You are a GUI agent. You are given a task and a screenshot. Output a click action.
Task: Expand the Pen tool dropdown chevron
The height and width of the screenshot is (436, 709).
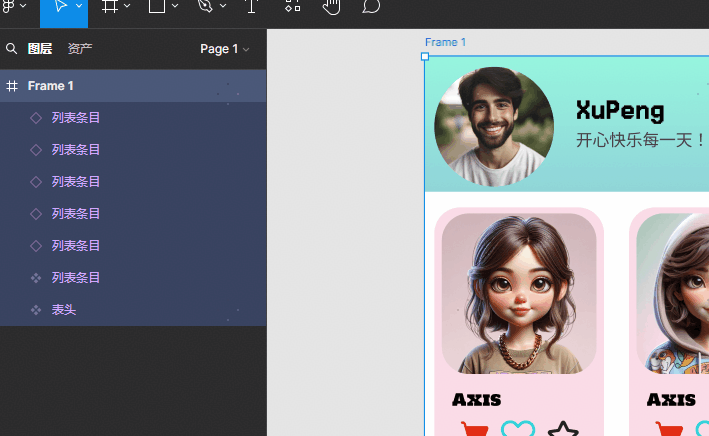point(223,6)
